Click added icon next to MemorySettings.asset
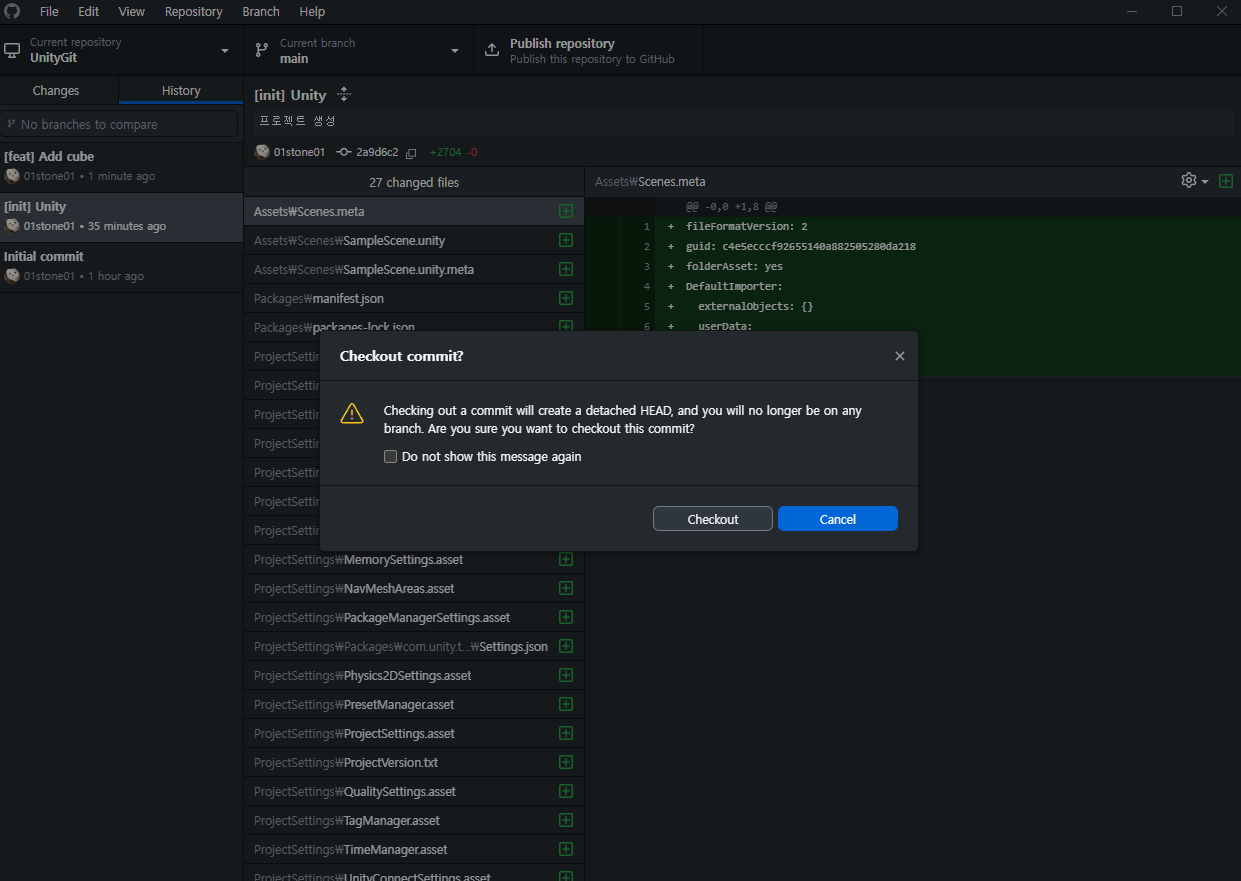Image resolution: width=1241 pixels, height=881 pixels. click(x=566, y=559)
